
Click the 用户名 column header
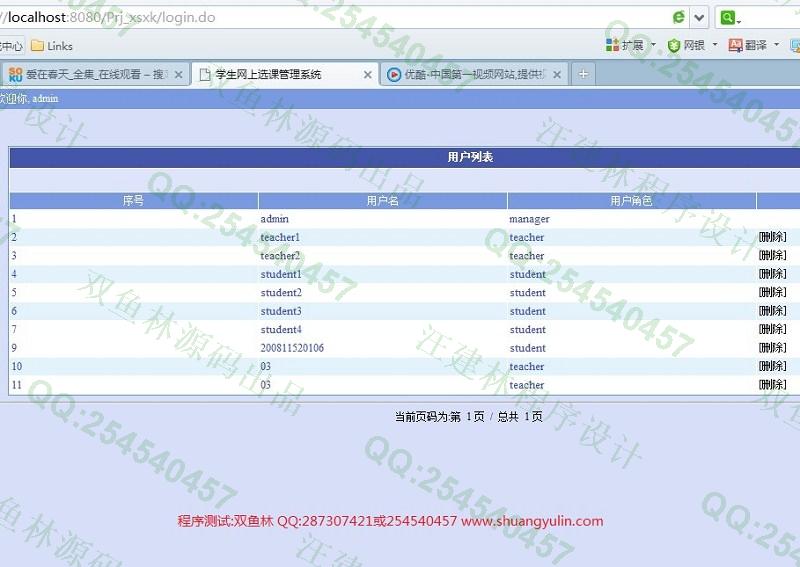382,201
